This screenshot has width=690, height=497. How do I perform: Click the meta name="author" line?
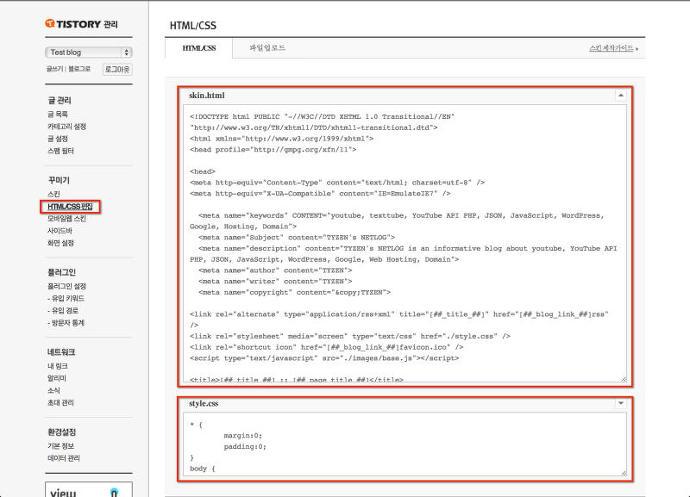coord(275,270)
